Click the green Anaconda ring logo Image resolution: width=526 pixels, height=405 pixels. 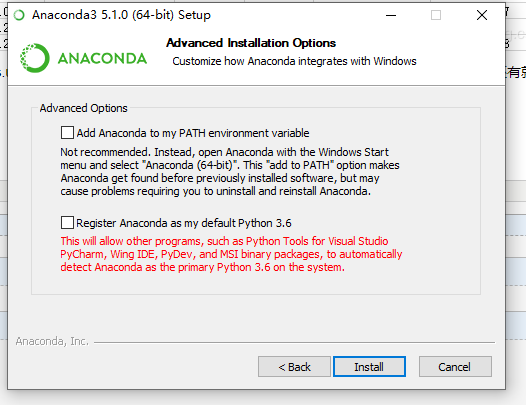point(35,58)
